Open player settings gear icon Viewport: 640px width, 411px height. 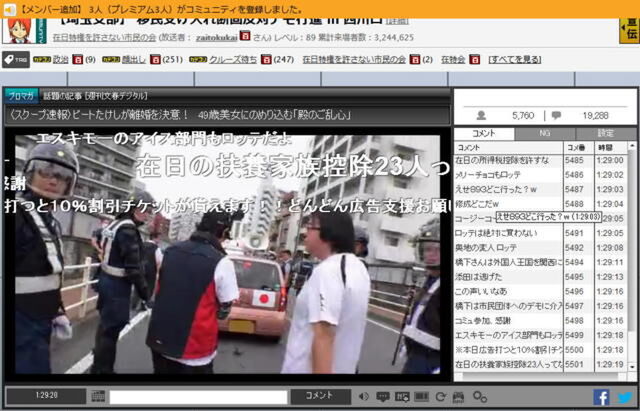[478, 396]
